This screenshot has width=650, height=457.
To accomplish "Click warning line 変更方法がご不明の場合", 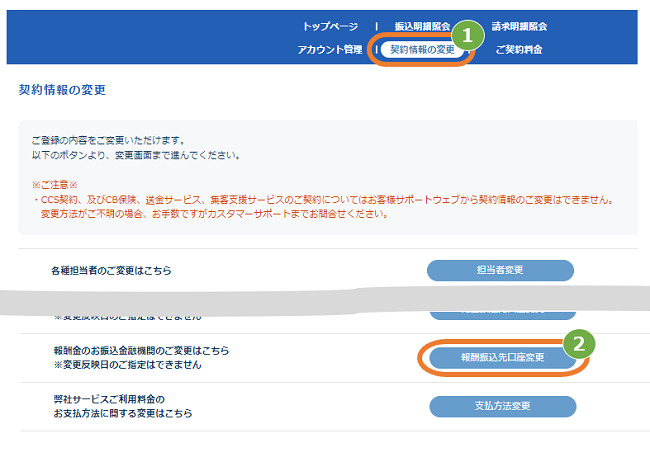I will pos(214,214).
